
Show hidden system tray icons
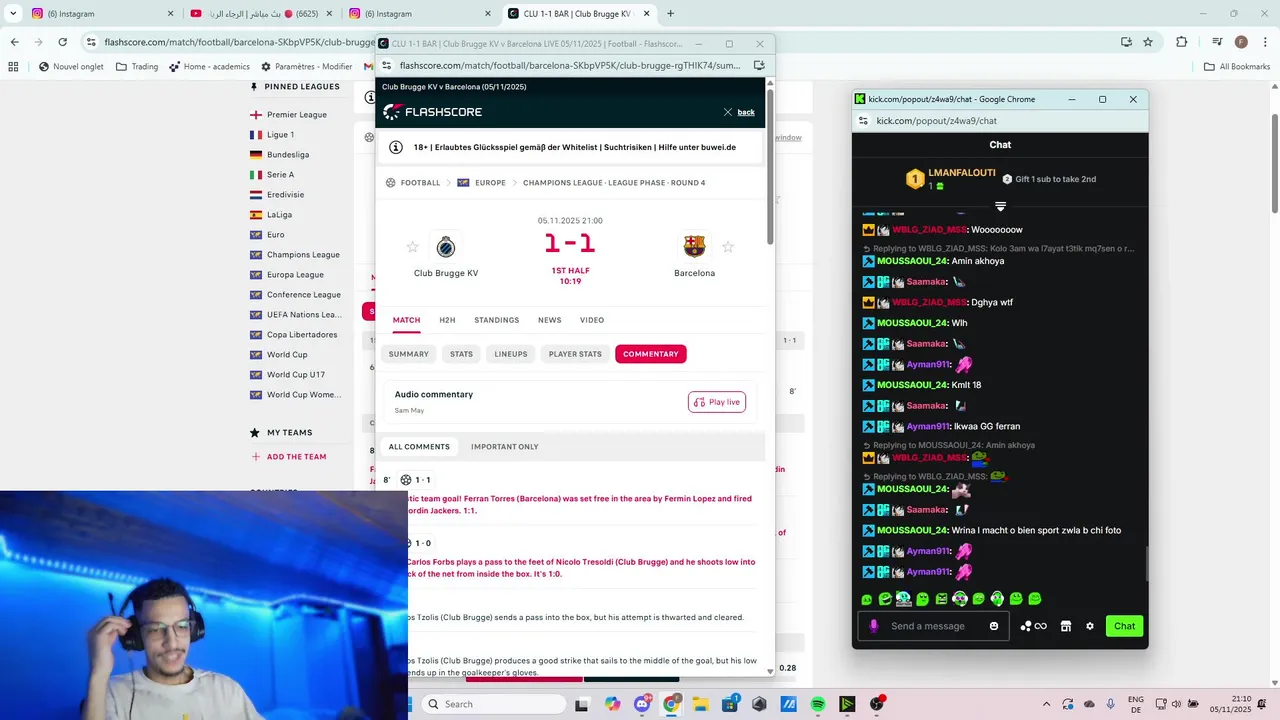[1047, 704]
